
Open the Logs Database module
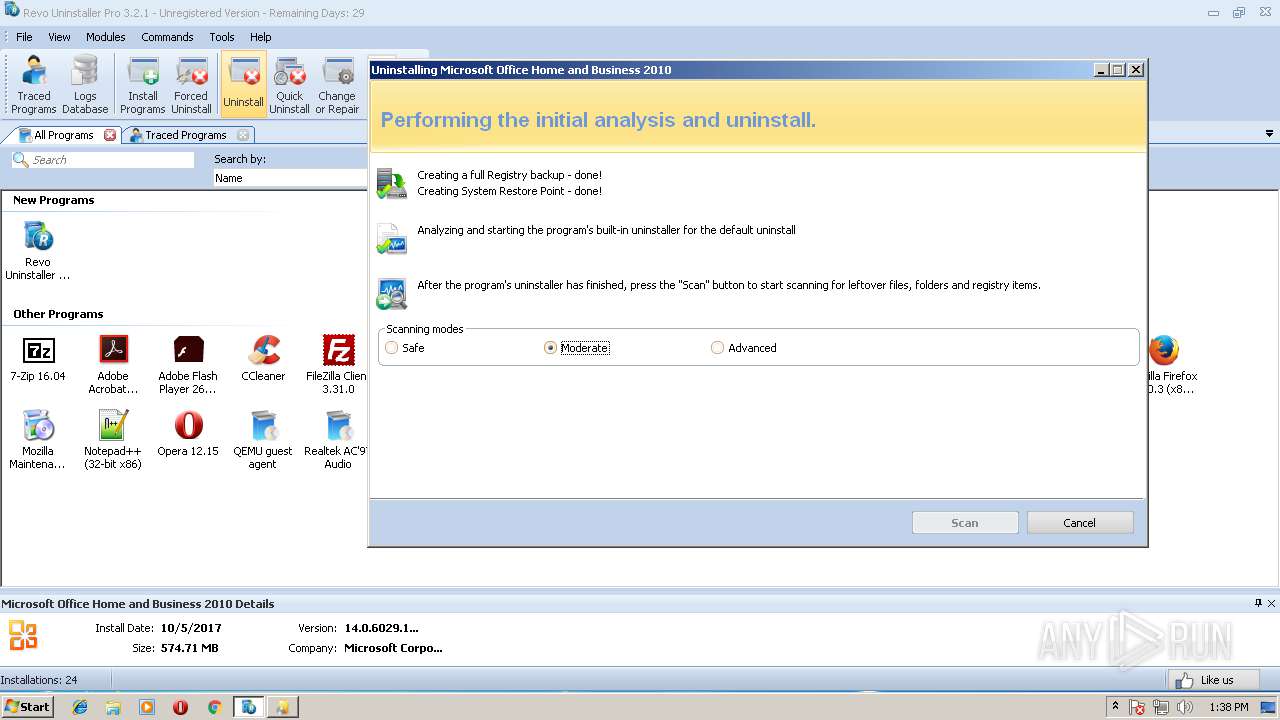coord(85,85)
